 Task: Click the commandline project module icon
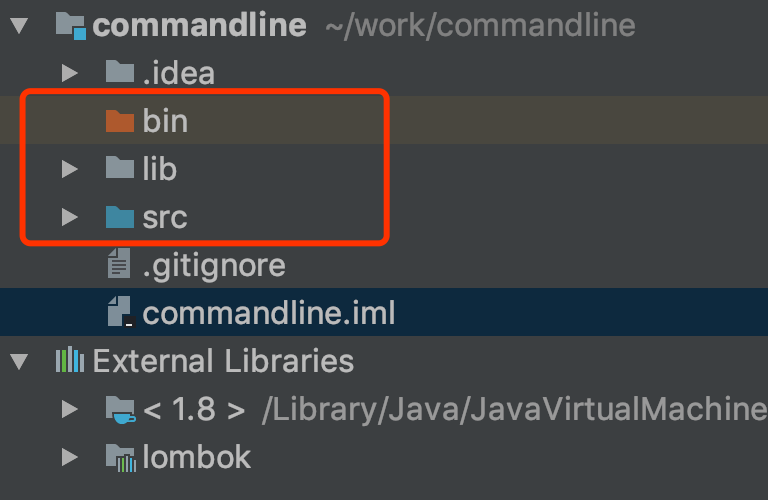[x=70, y=25]
